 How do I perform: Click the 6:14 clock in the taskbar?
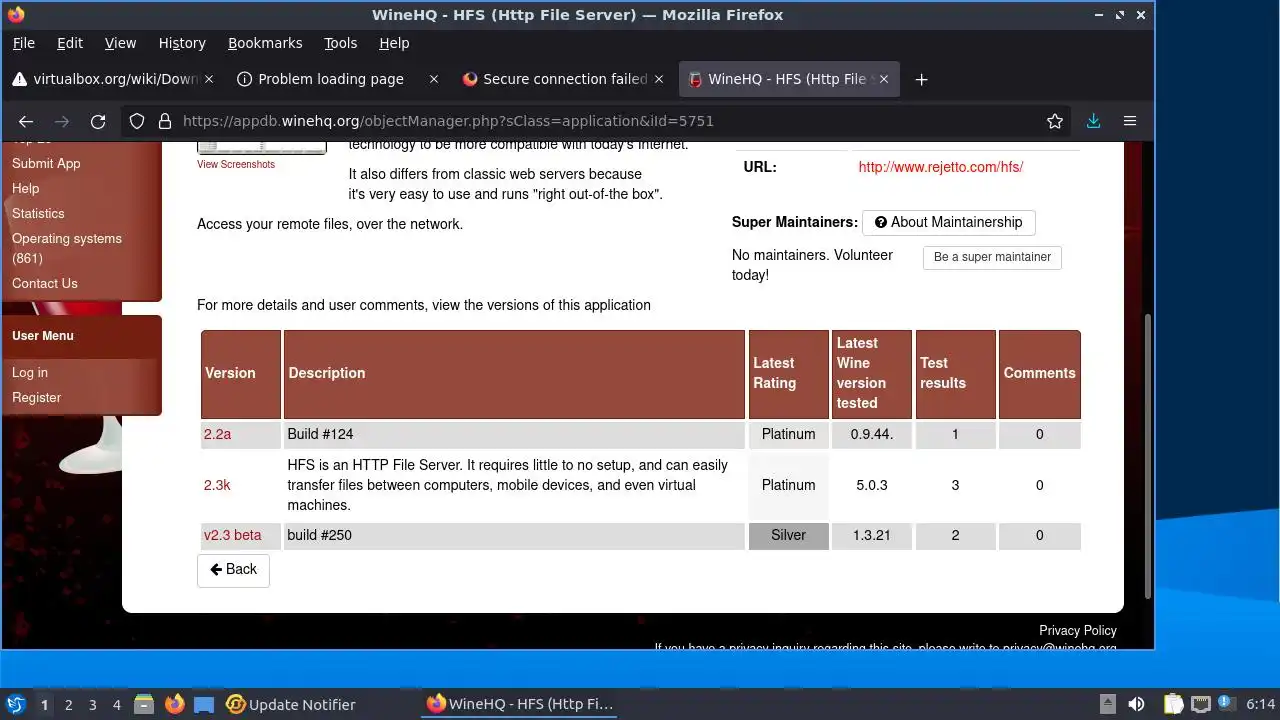pyautogui.click(x=1260, y=704)
